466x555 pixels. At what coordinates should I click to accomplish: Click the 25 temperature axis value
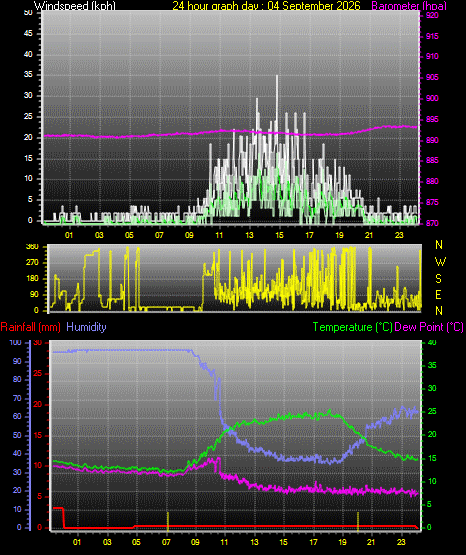[x=432, y=412]
